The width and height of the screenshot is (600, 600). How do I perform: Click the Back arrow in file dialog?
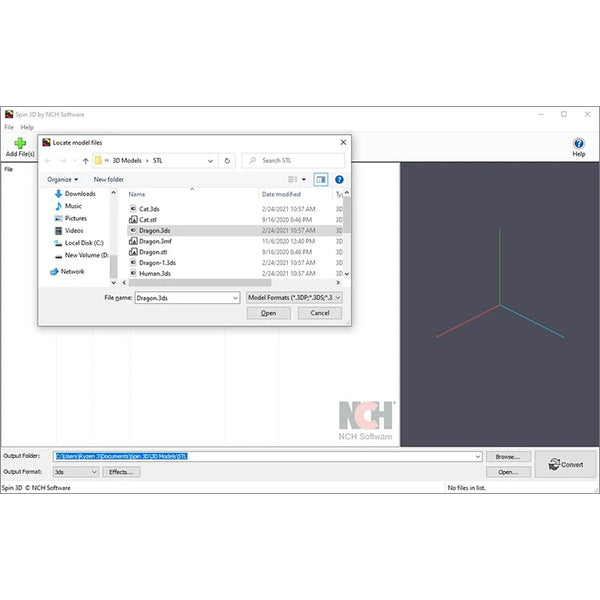48,161
